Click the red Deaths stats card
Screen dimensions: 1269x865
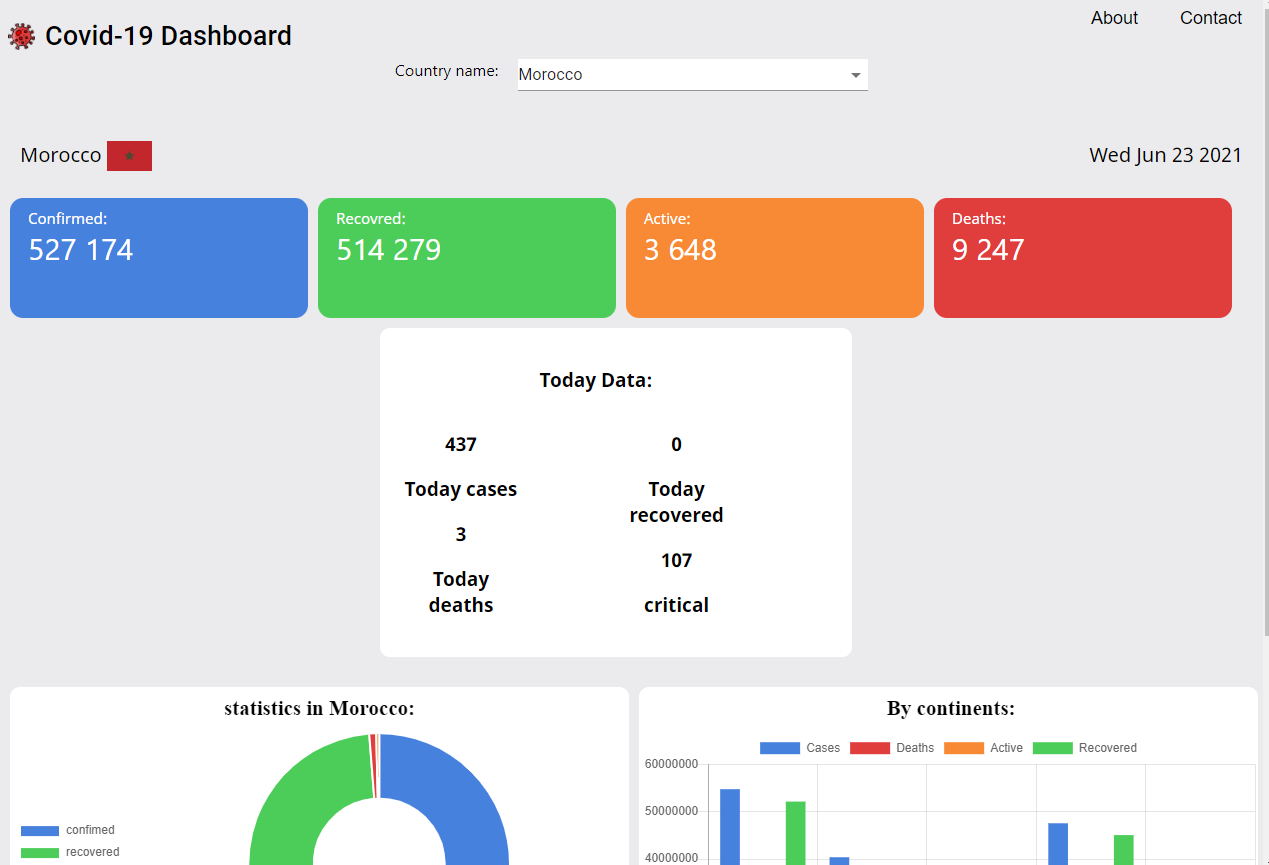[x=1083, y=258]
